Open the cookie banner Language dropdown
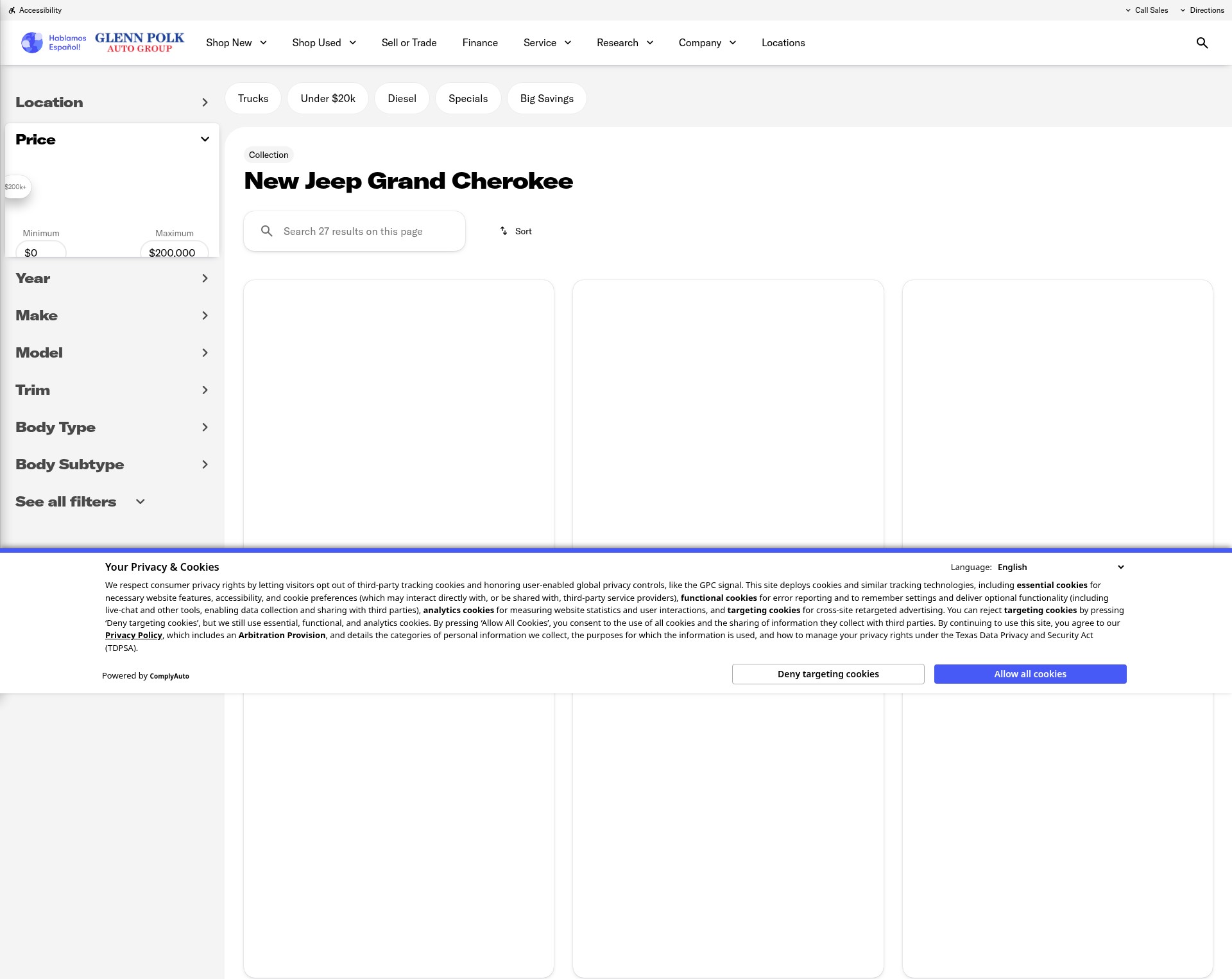Viewport: 1232px width, 979px height. click(x=1060, y=567)
